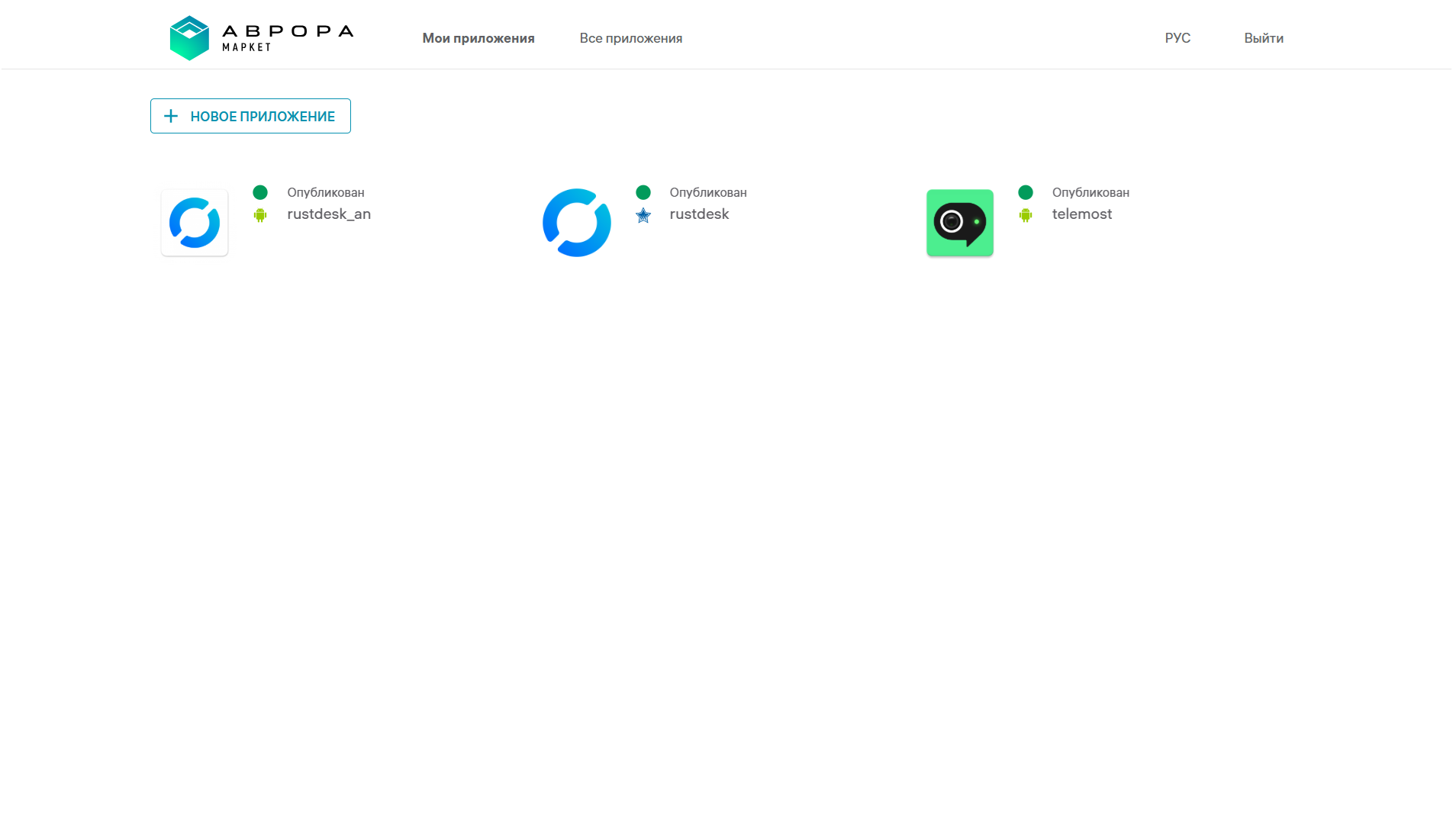Open the РУС language selector
This screenshot has height=823, width=1456.
pyautogui.click(x=1177, y=38)
